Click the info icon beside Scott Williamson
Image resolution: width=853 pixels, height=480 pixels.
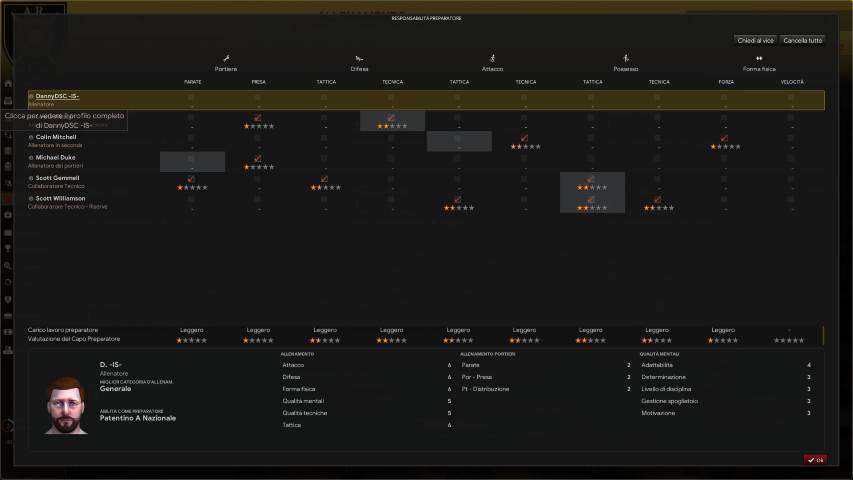click(x=31, y=198)
